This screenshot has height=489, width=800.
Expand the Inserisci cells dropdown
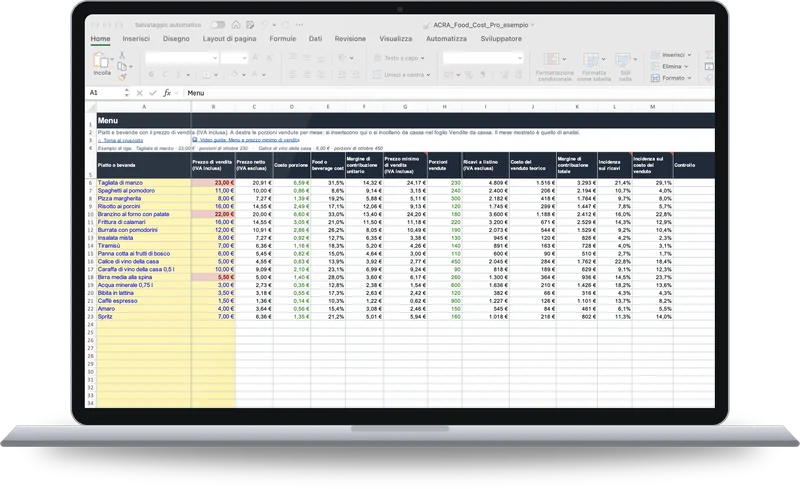690,55
